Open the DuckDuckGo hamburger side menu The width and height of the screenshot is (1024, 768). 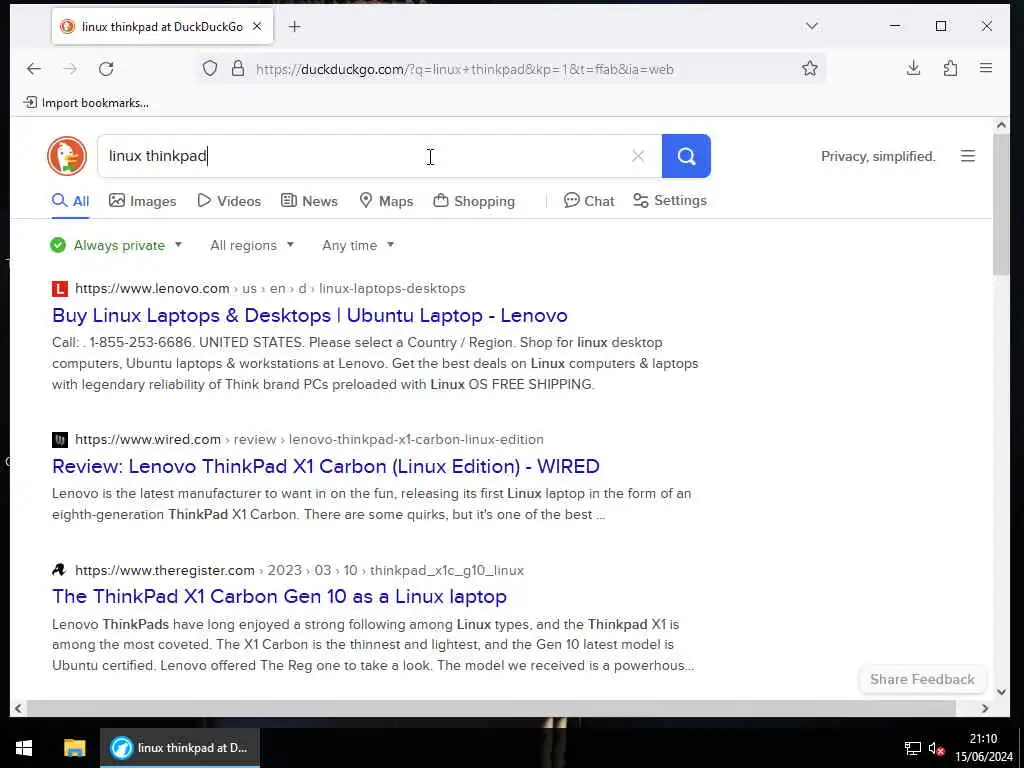pyautogui.click(x=968, y=156)
